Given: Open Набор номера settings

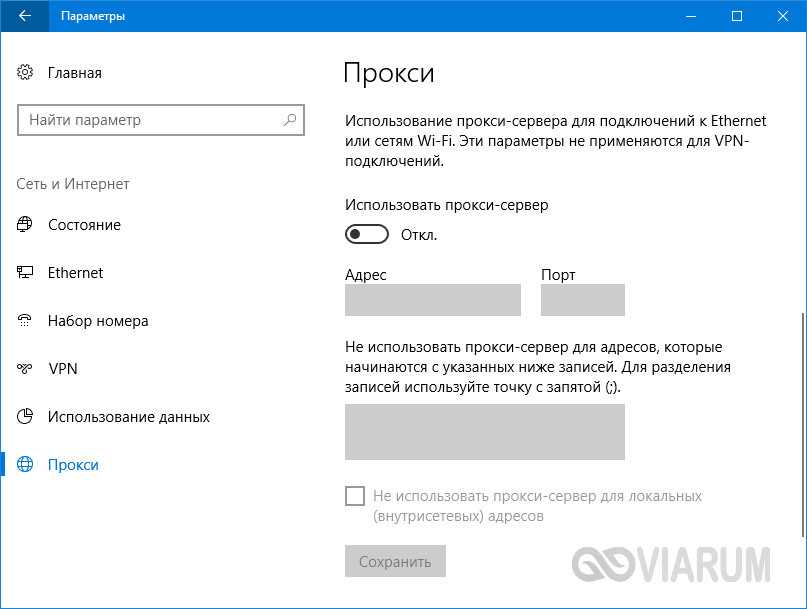Looking at the screenshot, I should pyautogui.click(x=98, y=321).
